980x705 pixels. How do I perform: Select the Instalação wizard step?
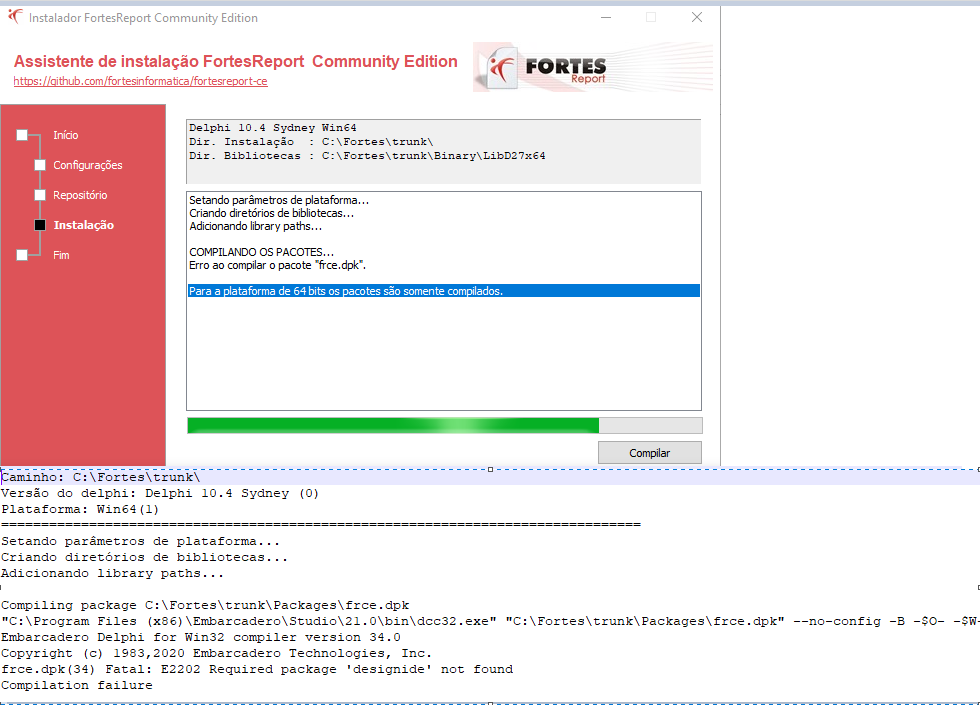pyautogui.click(x=84, y=225)
